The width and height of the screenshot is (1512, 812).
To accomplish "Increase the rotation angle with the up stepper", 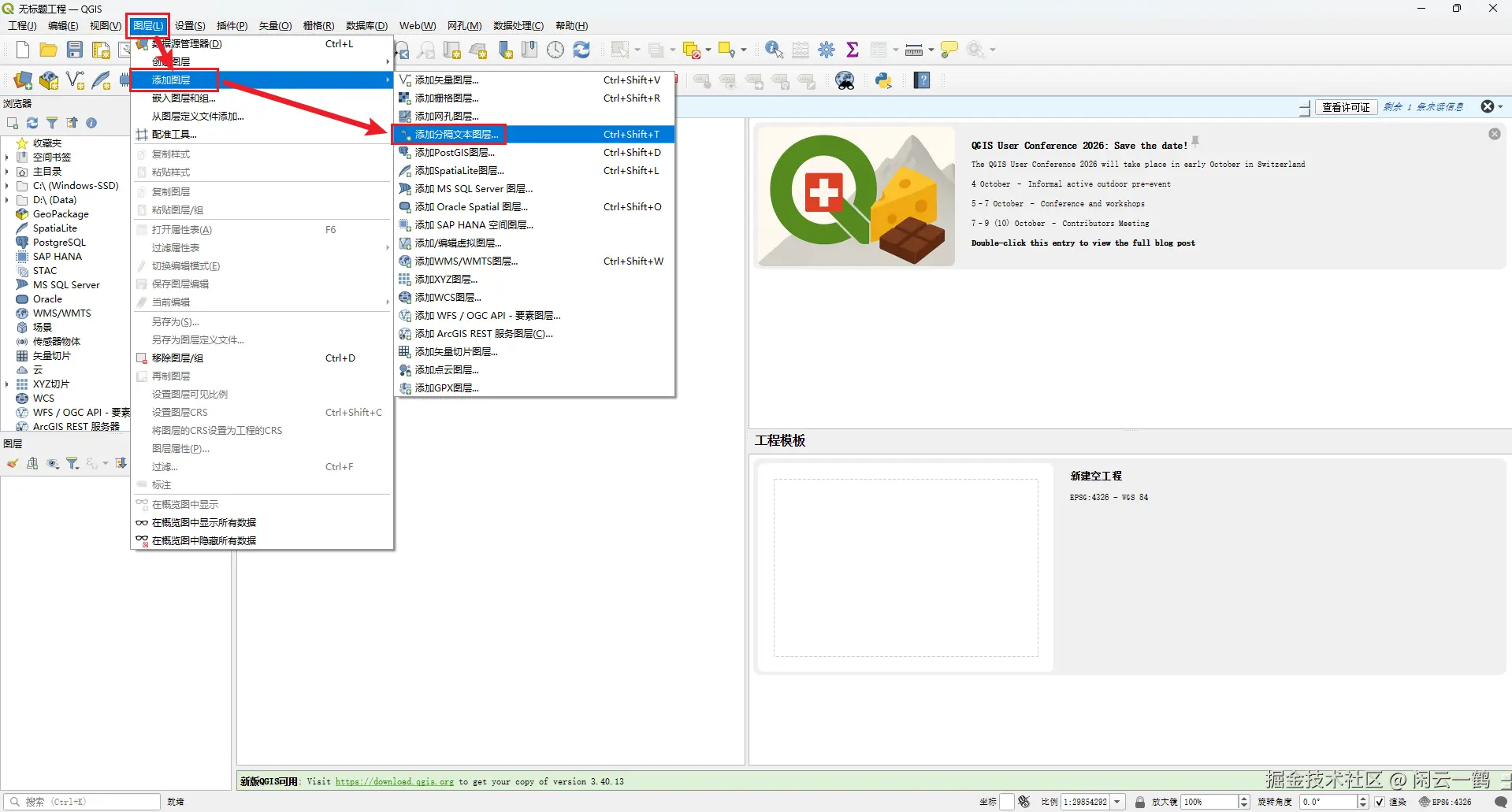I will click(x=1363, y=799).
